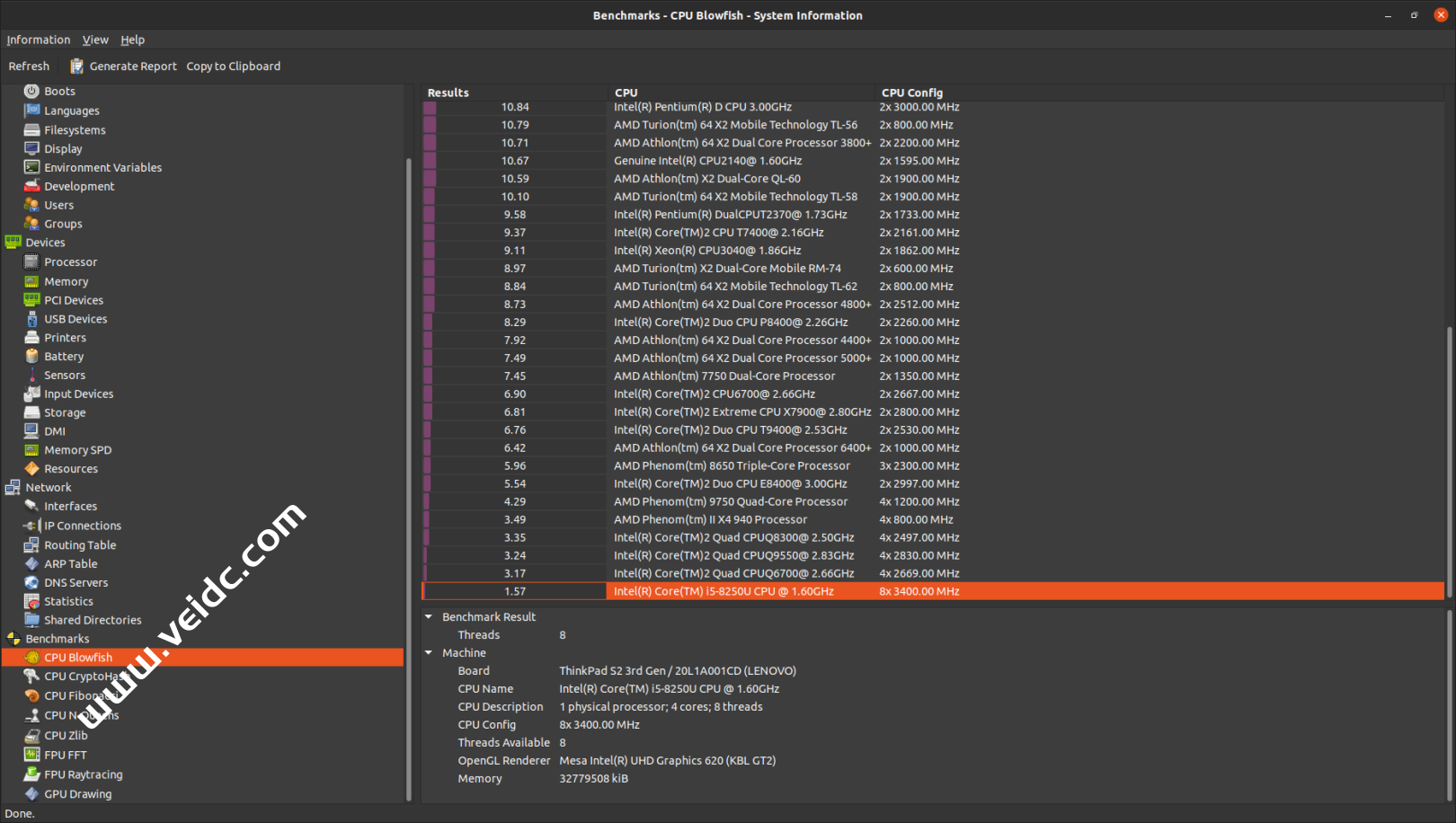The image size is (1456, 823).
Task: Click the USB Devices icon
Action: 31,319
